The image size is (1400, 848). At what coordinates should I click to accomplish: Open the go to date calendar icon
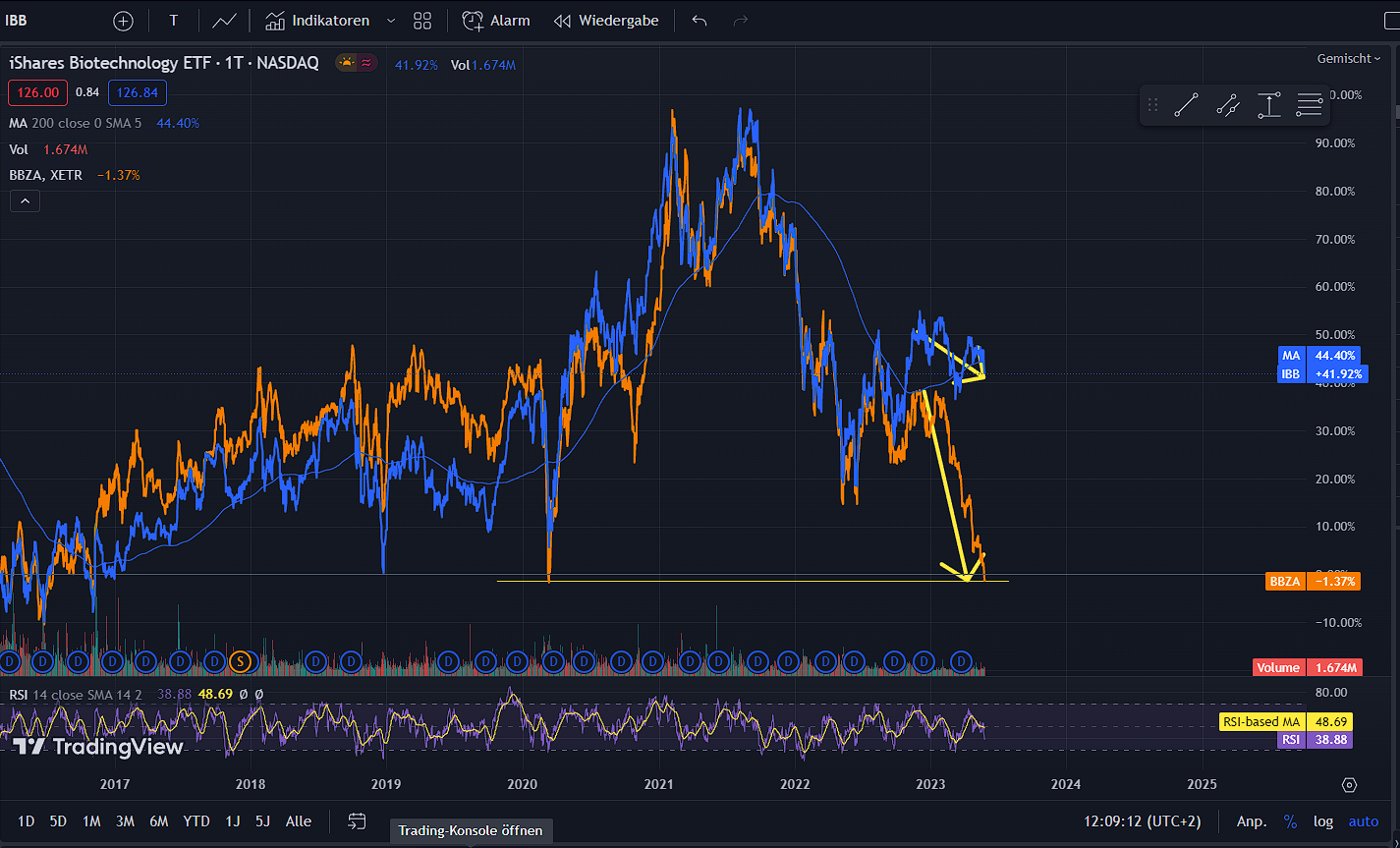tap(357, 821)
